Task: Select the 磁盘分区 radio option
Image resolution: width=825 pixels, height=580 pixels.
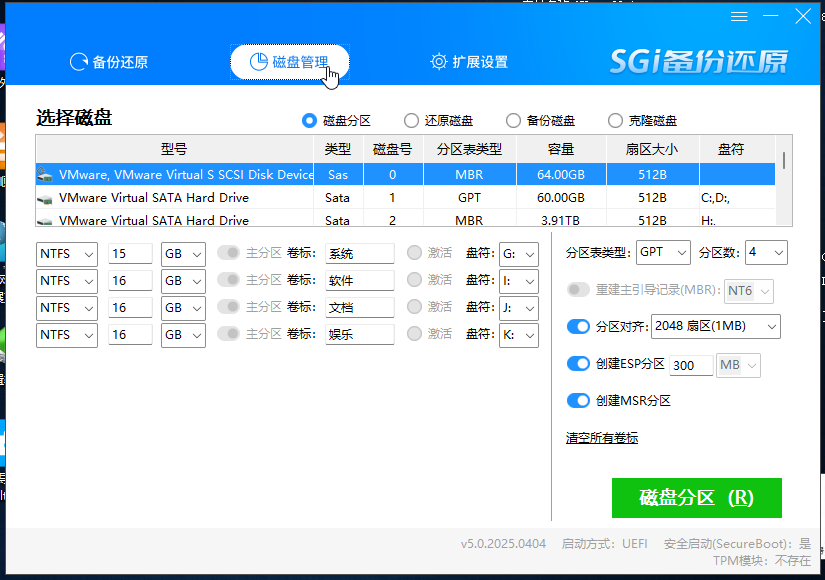Action: [x=336, y=121]
